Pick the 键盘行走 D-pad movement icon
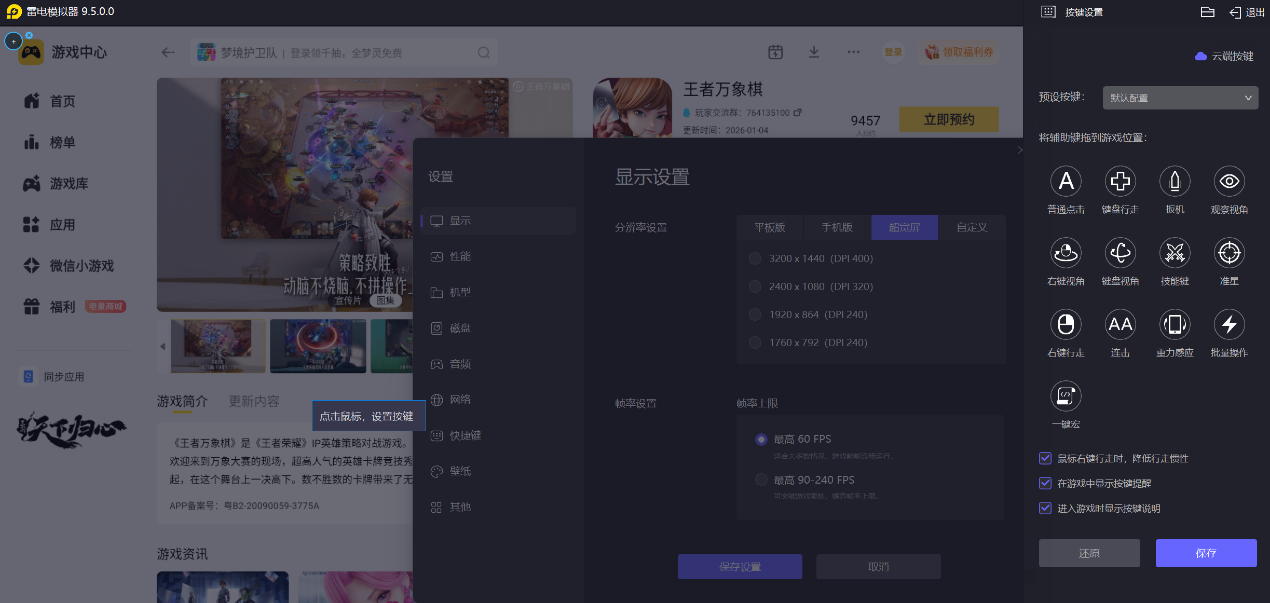Viewport: 1270px width, 603px height. [1120, 181]
